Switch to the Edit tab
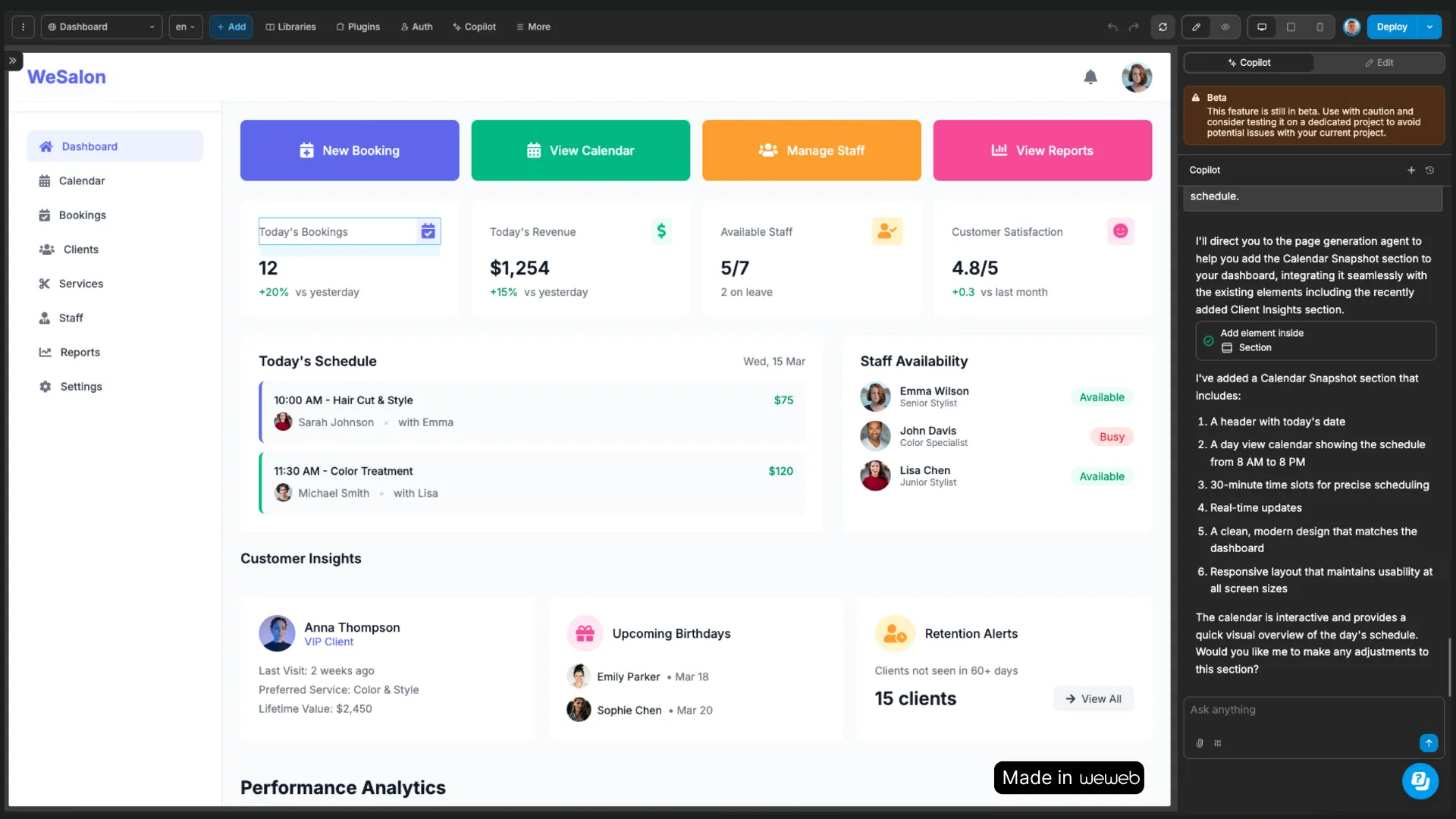The image size is (1456, 819). click(1379, 63)
